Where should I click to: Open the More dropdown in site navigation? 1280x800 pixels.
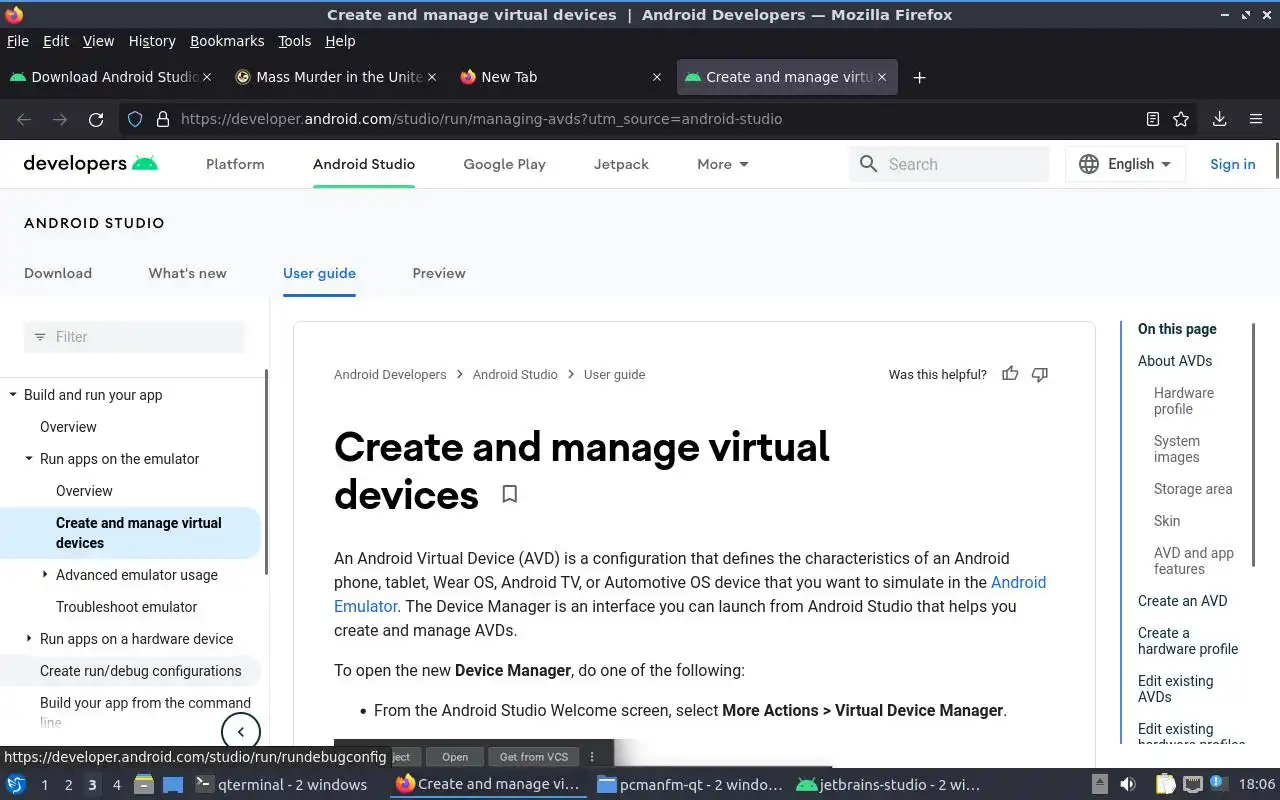point(723,164)
